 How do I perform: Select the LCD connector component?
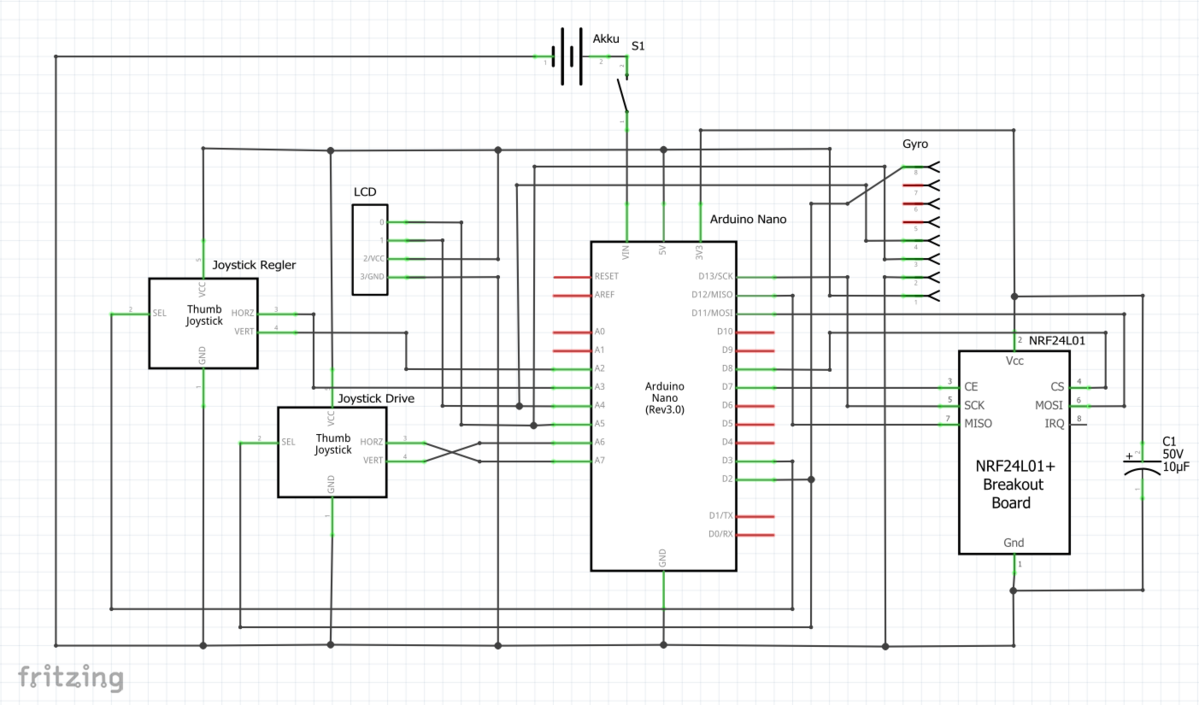point(368,249)
